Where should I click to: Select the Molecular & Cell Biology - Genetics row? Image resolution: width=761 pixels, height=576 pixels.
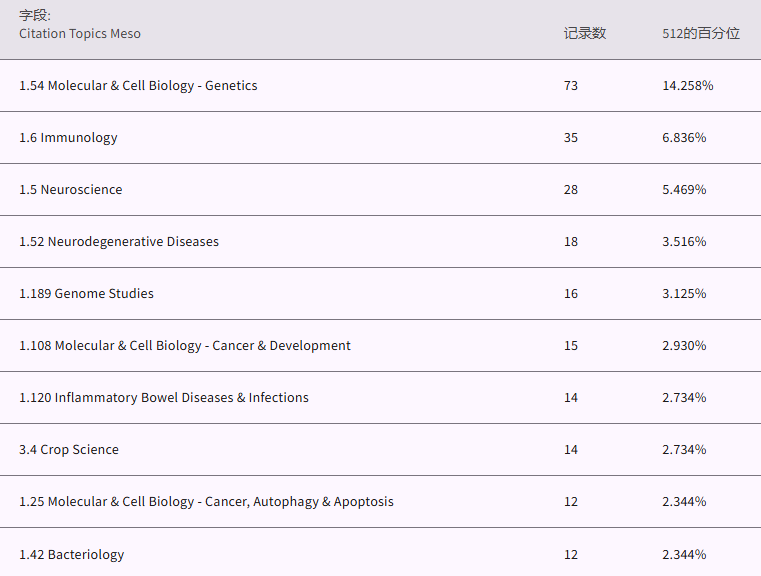(x=138, y=86)
